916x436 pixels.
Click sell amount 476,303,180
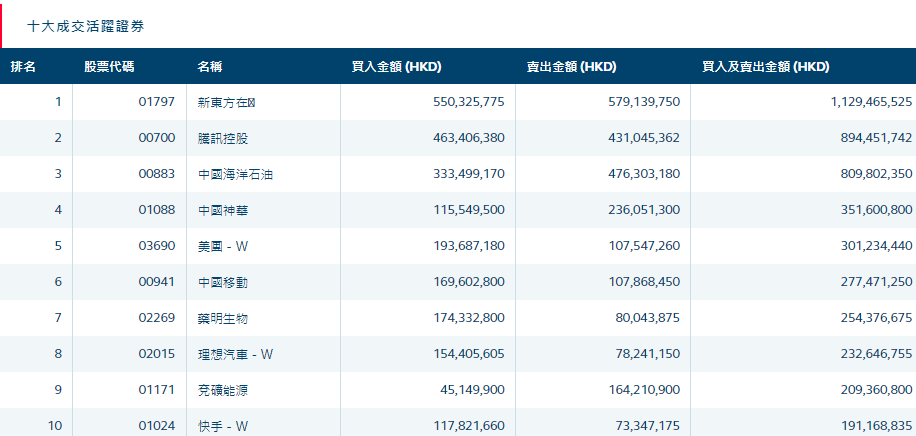[x=644, y=174]
